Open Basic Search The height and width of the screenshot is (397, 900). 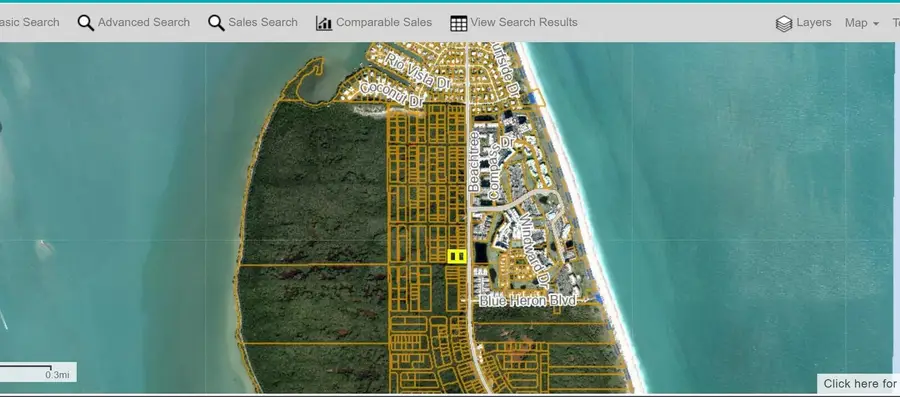click(x=29, y=22)
